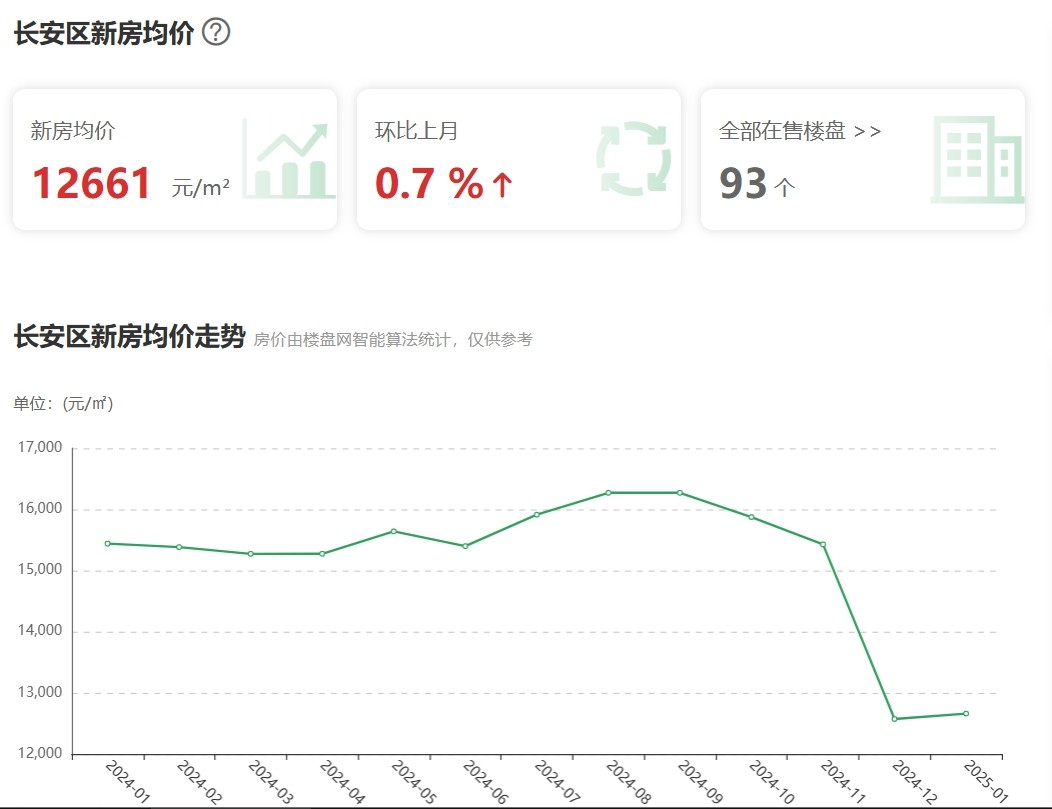Viewport: 1052px width, 809px height.
Task: Click the 长安区新房均价走势 heading
Action: pos(129,337)
